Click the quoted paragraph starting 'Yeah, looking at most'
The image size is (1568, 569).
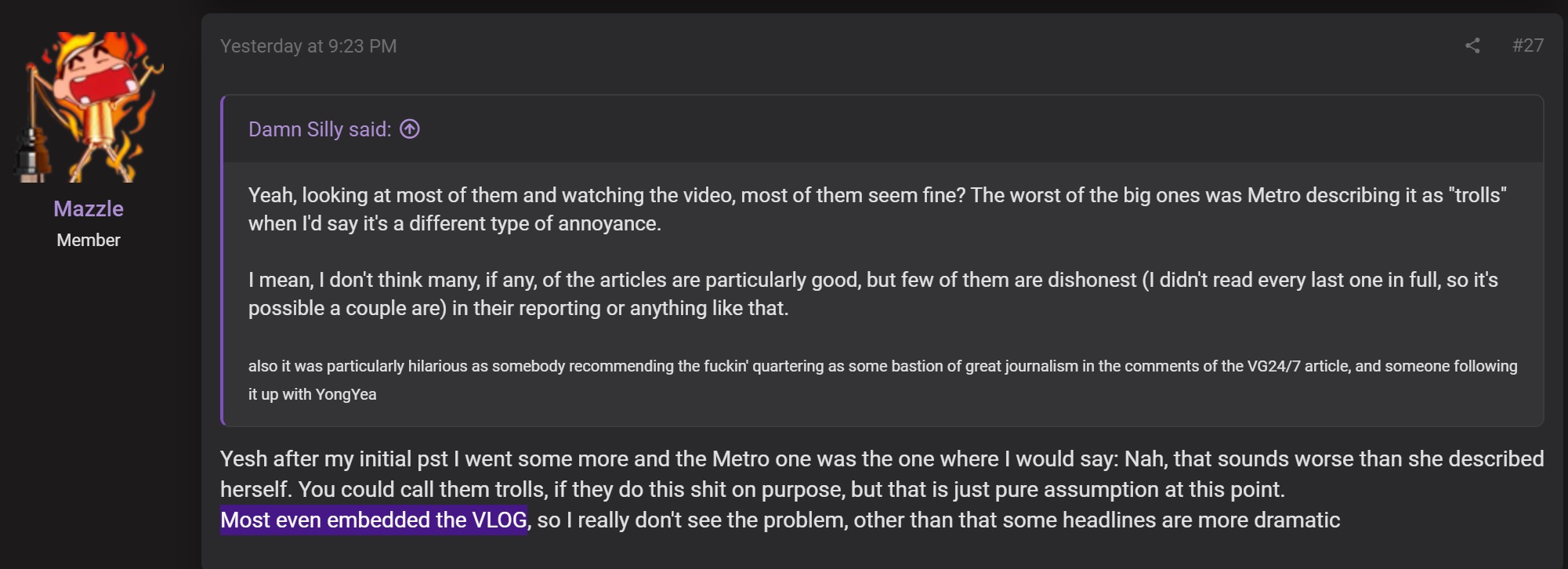coord(878,209)
